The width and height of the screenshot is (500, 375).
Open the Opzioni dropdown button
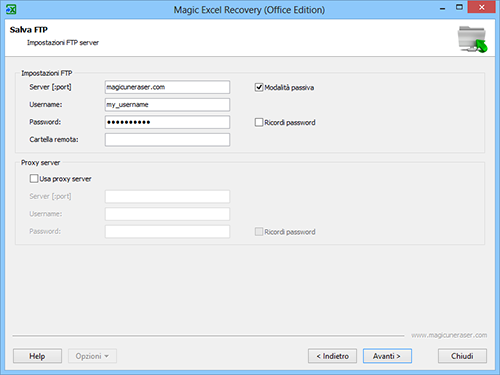click(x=92, y=356)
